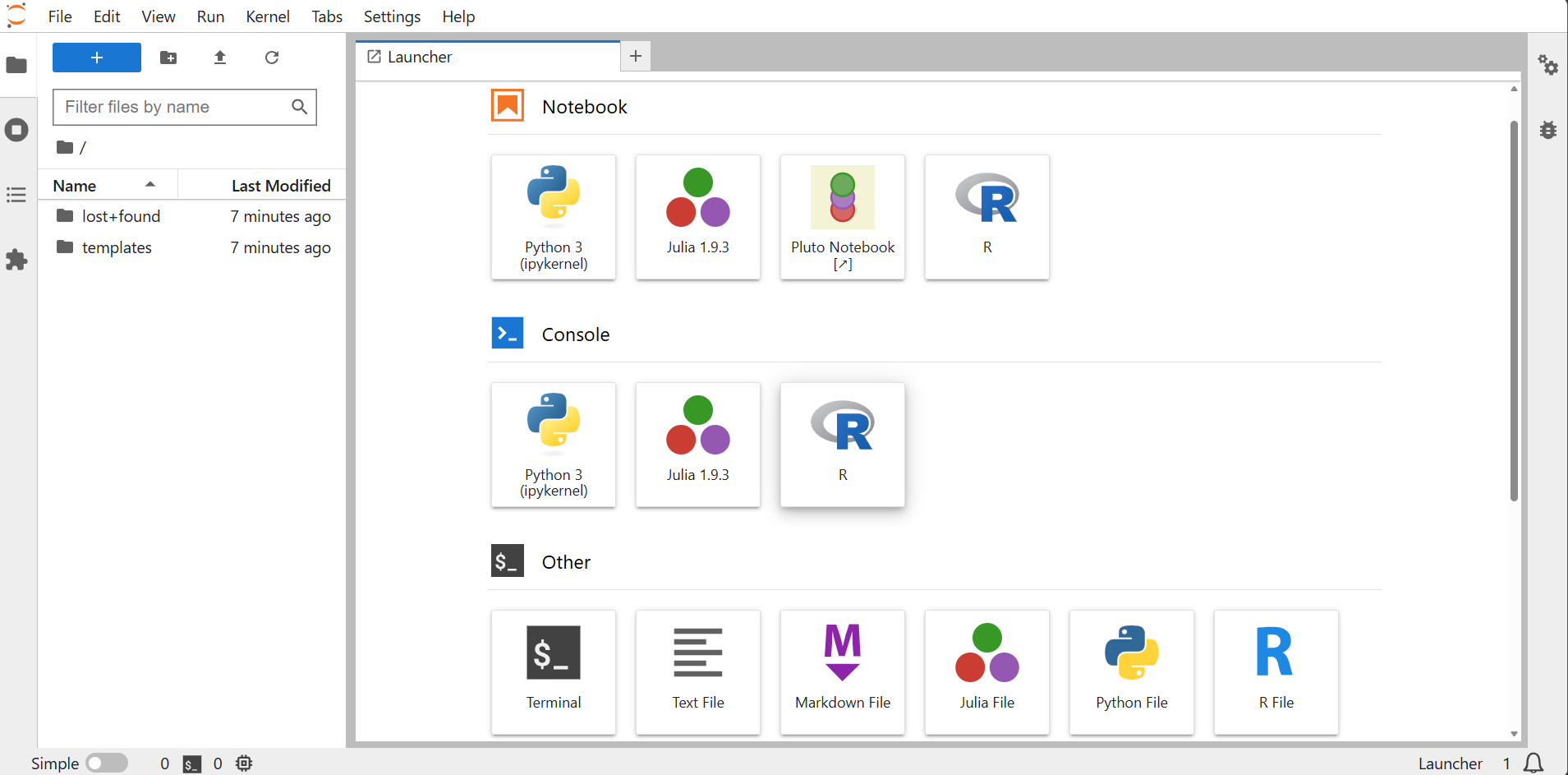Open the Property Inspector on right sidebar
Screen dimensions: 1568x775
point(1548,65)
